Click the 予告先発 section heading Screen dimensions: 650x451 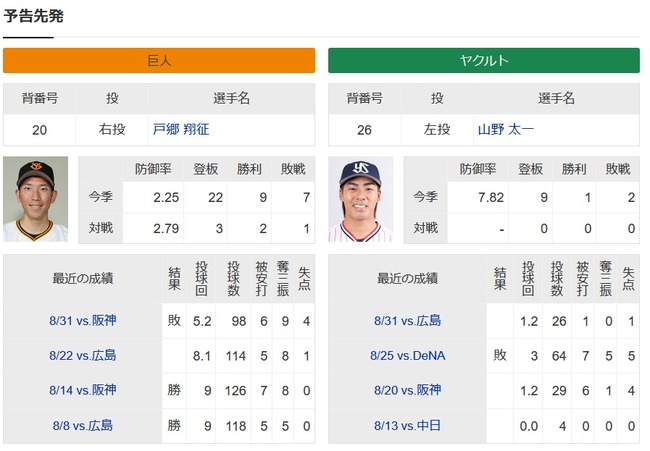click(x=34, y=16)
